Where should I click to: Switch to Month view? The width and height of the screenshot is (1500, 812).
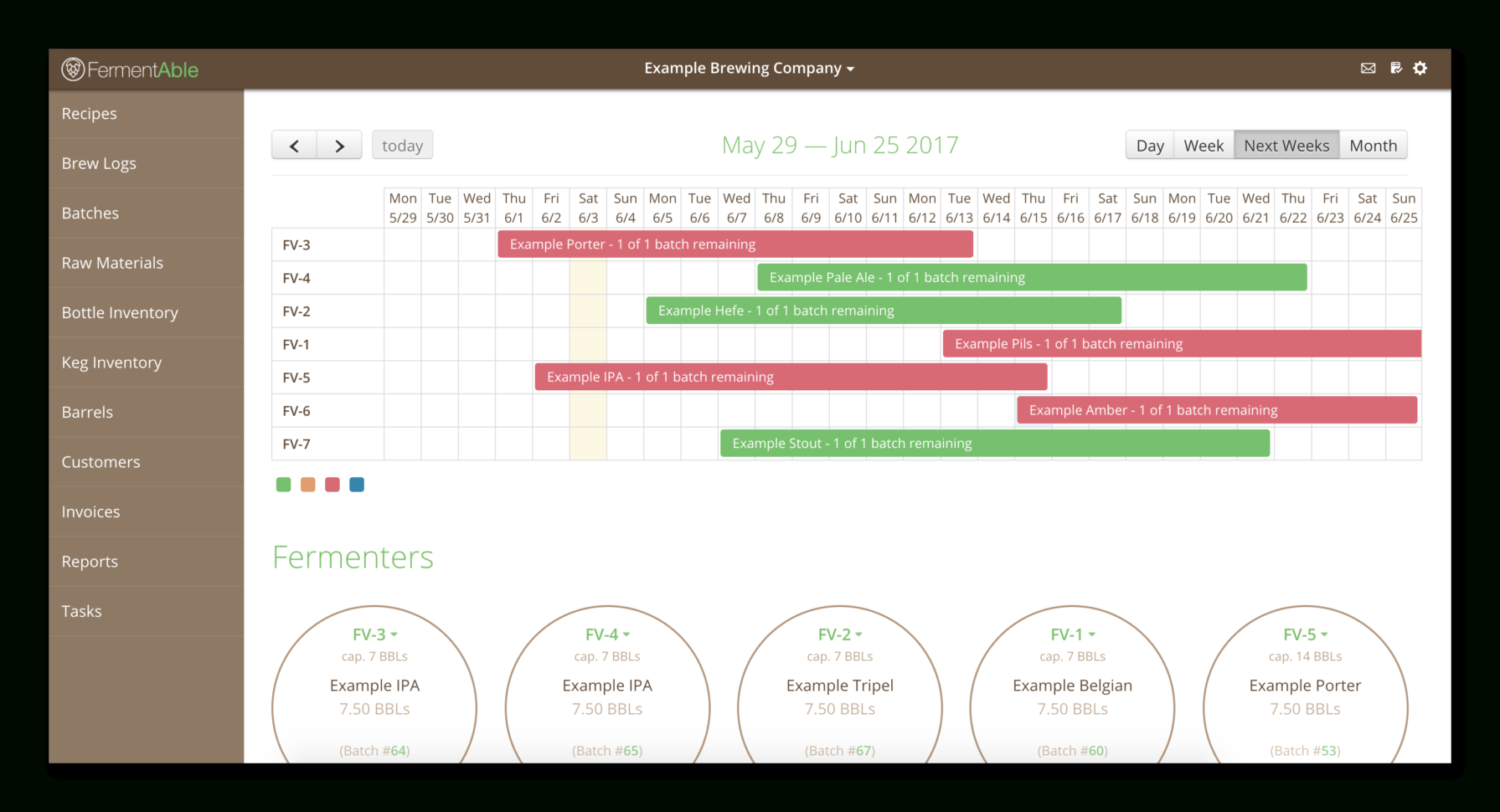tap(1373, 145)
